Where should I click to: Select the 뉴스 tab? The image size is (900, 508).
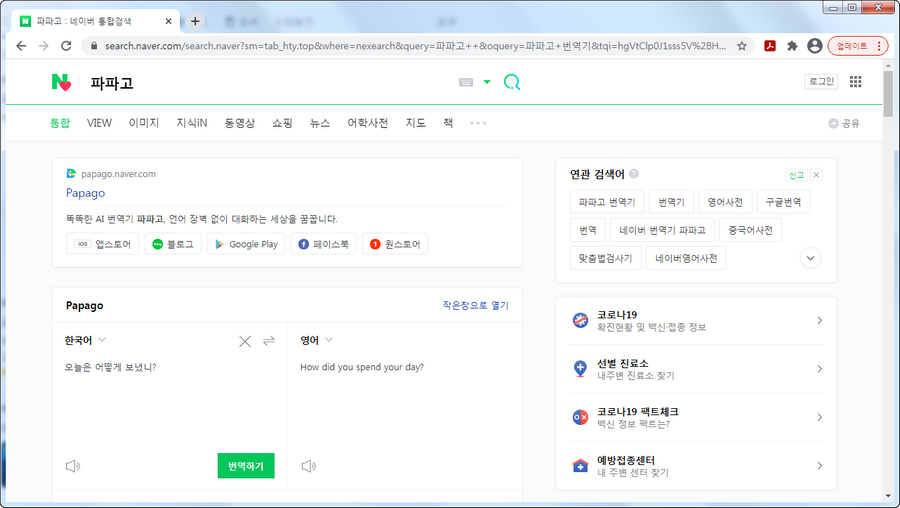click(x=320, y=123)
